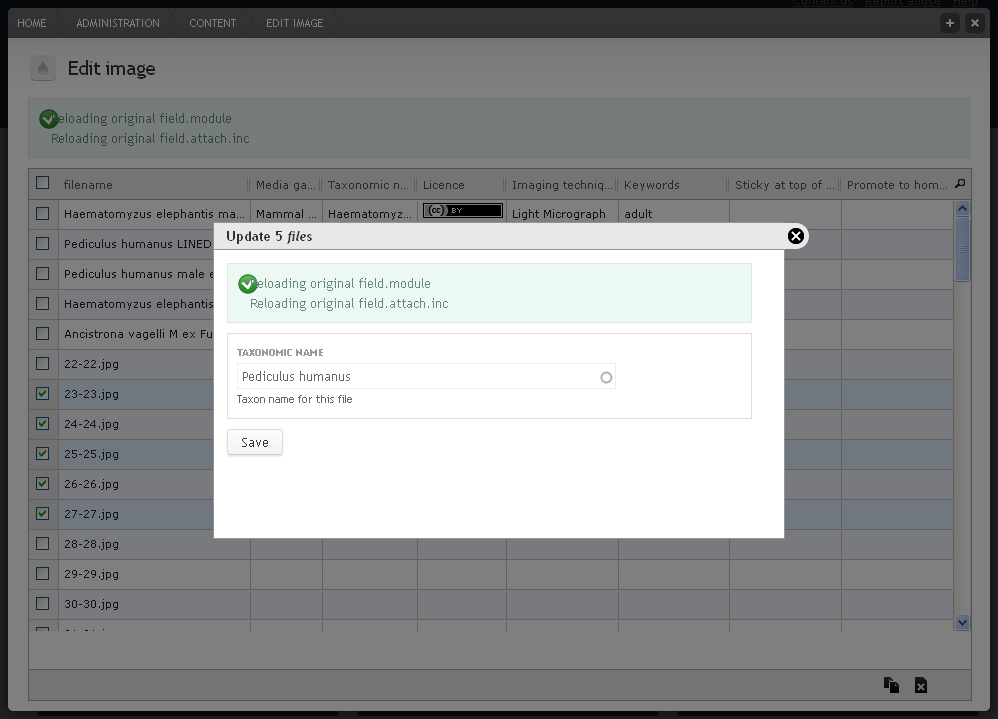Click the Save button

pos(255,442)
